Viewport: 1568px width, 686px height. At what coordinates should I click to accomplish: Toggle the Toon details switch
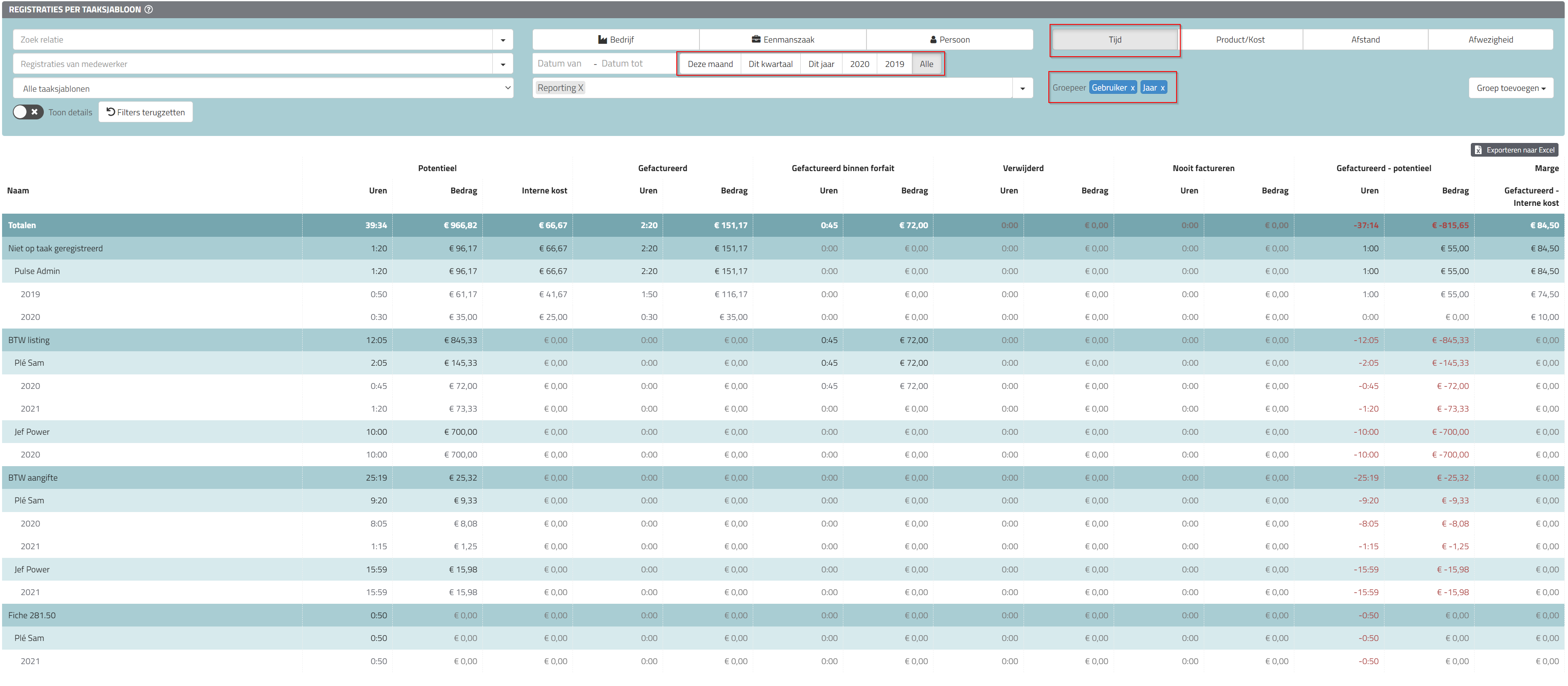pyautogui.click(x=28, y=112)
